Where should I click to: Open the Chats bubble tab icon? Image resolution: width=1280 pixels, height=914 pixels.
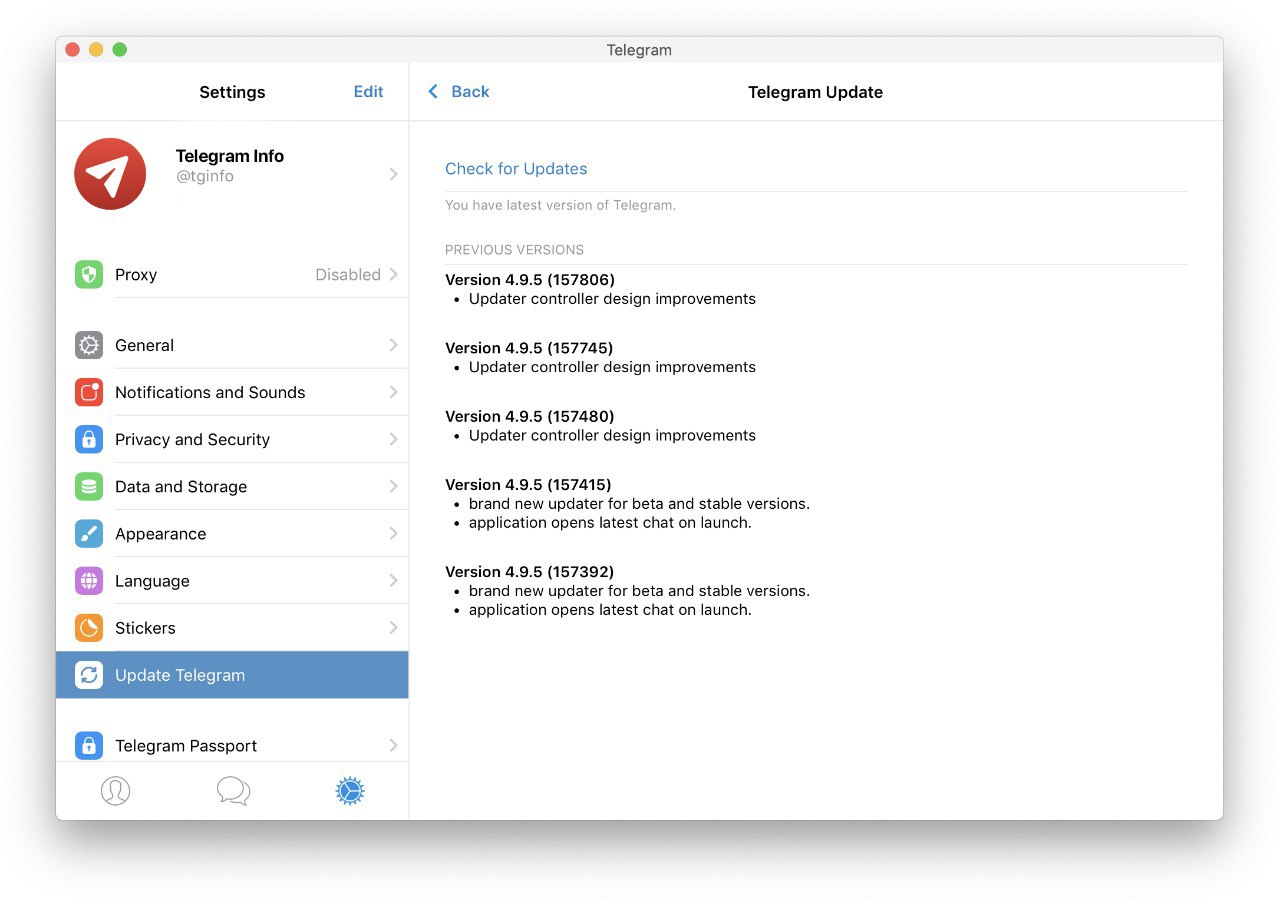pyautogui.click(x=233, y=791)
